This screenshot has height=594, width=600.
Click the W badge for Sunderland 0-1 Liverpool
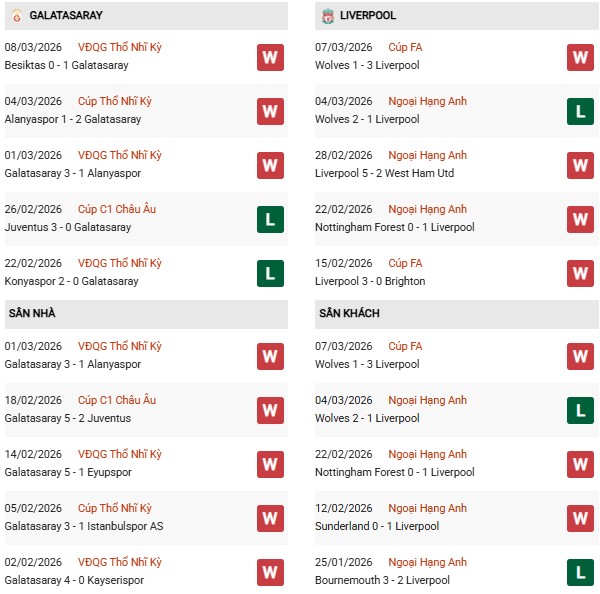click(580, 518)
